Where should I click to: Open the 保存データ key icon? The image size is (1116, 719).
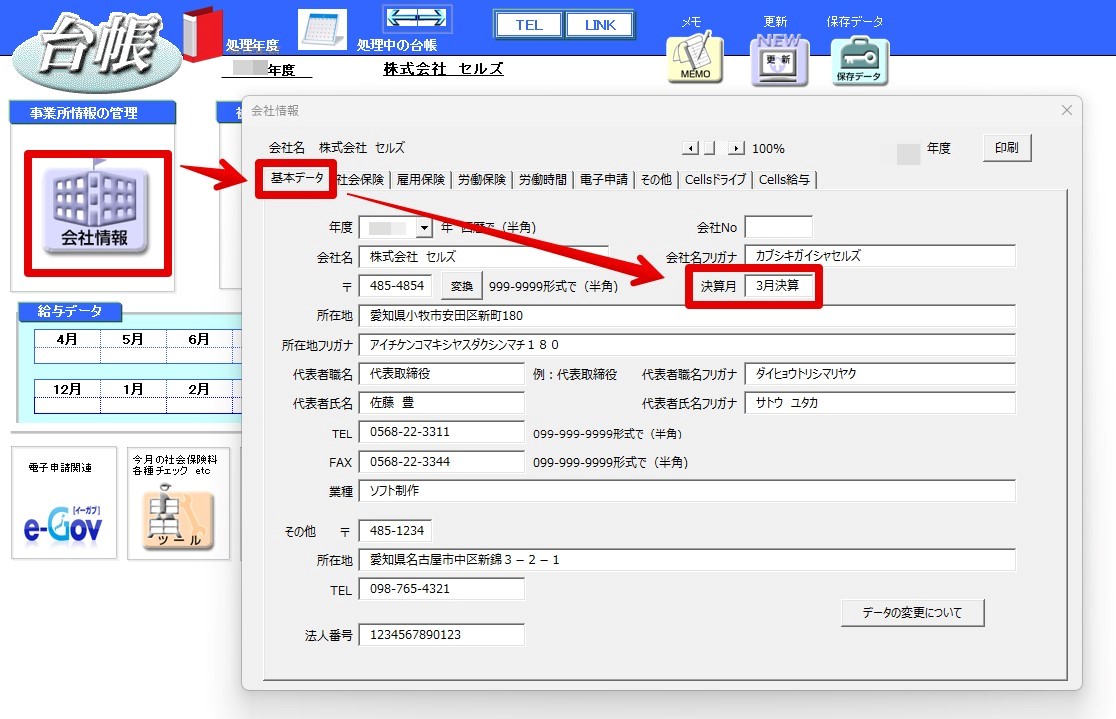(x=859, y=61)
